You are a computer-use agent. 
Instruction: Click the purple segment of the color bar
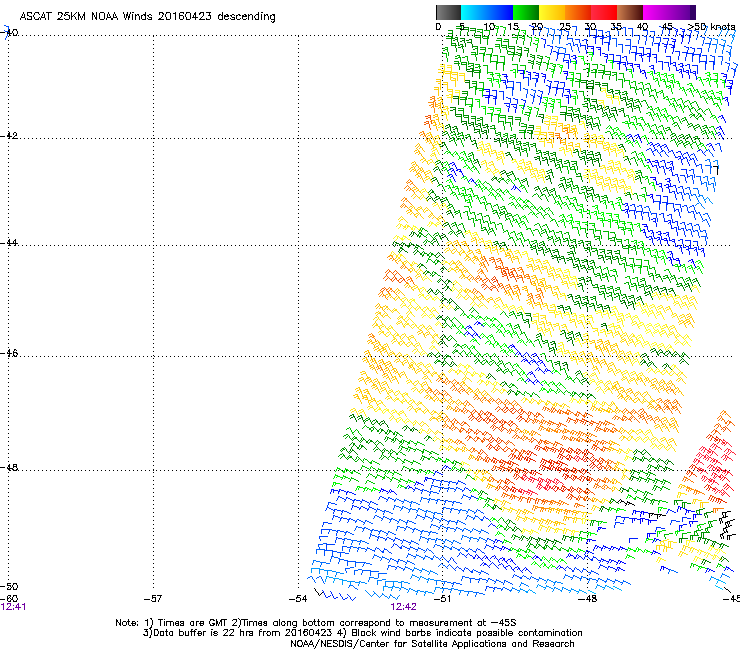[x=682, y=12]
